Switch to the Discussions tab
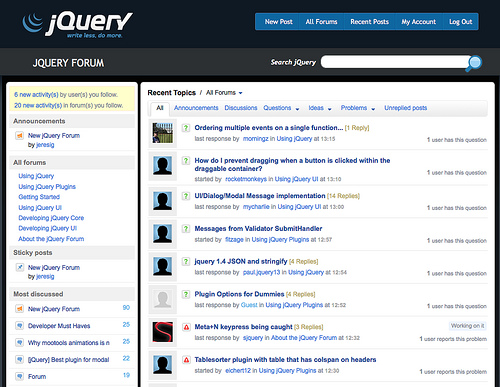The image size is (500, 387). 241,108
